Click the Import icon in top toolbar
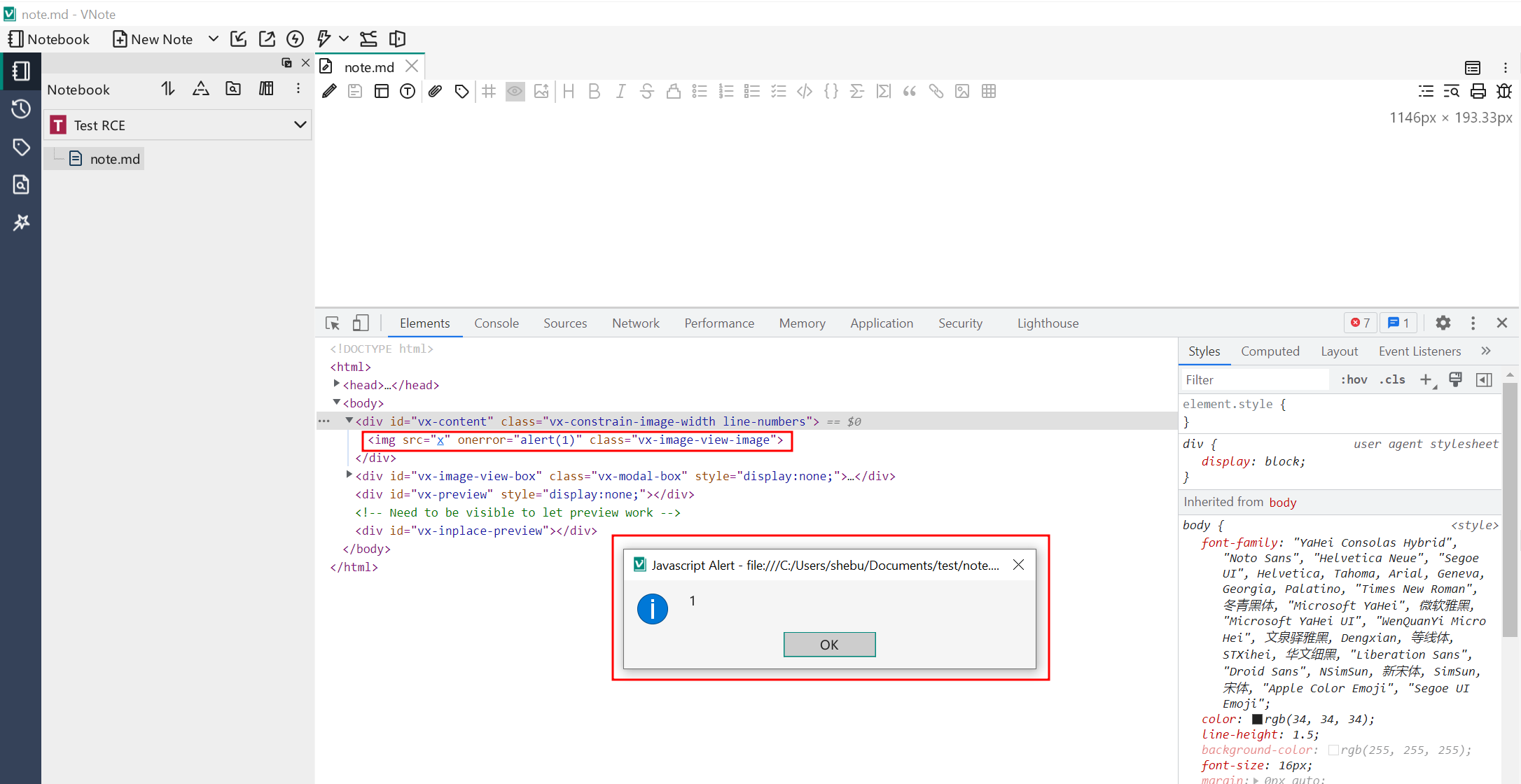 point(238,39)
